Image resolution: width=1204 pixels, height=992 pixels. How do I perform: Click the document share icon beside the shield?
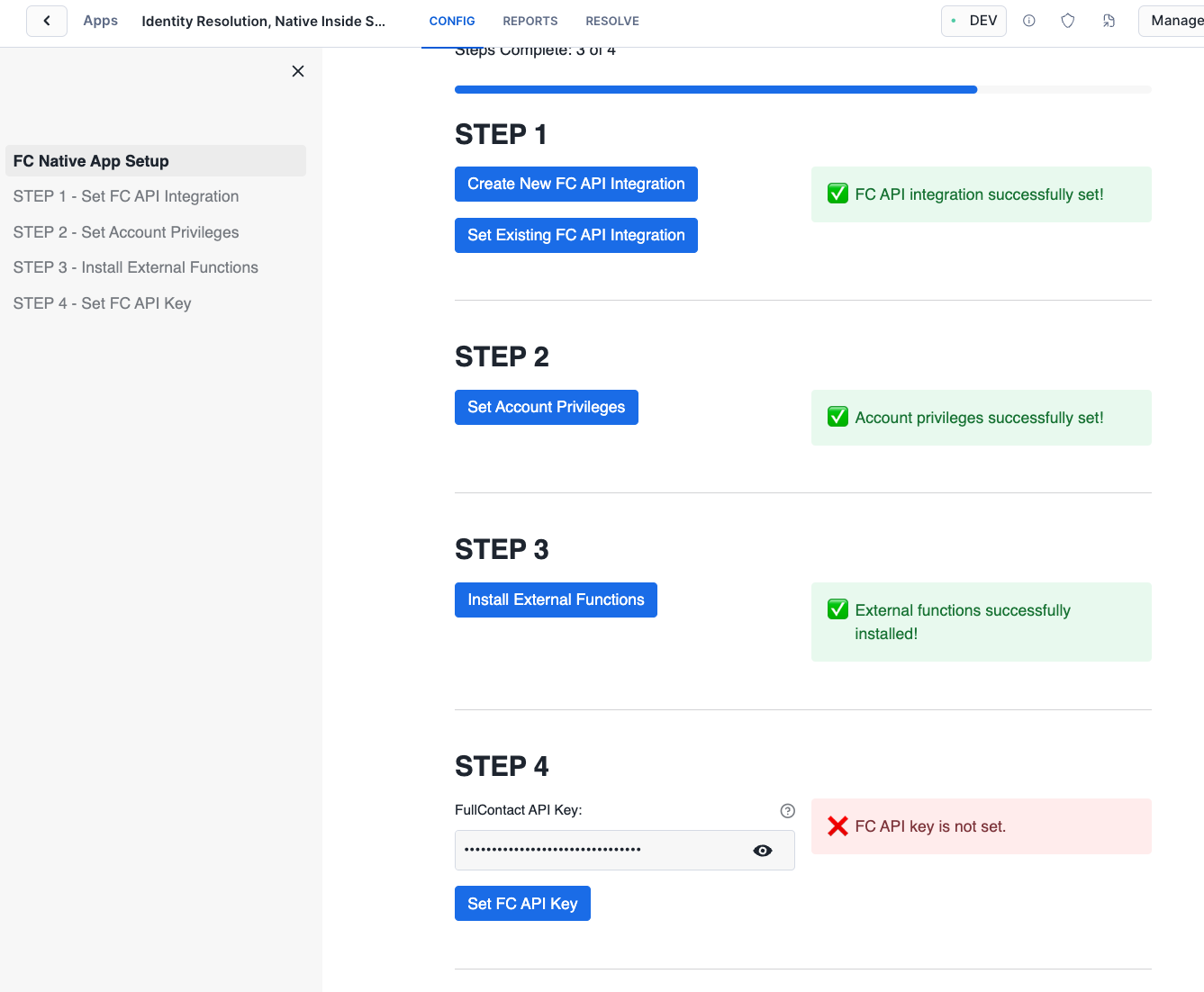click(1109, 20)
